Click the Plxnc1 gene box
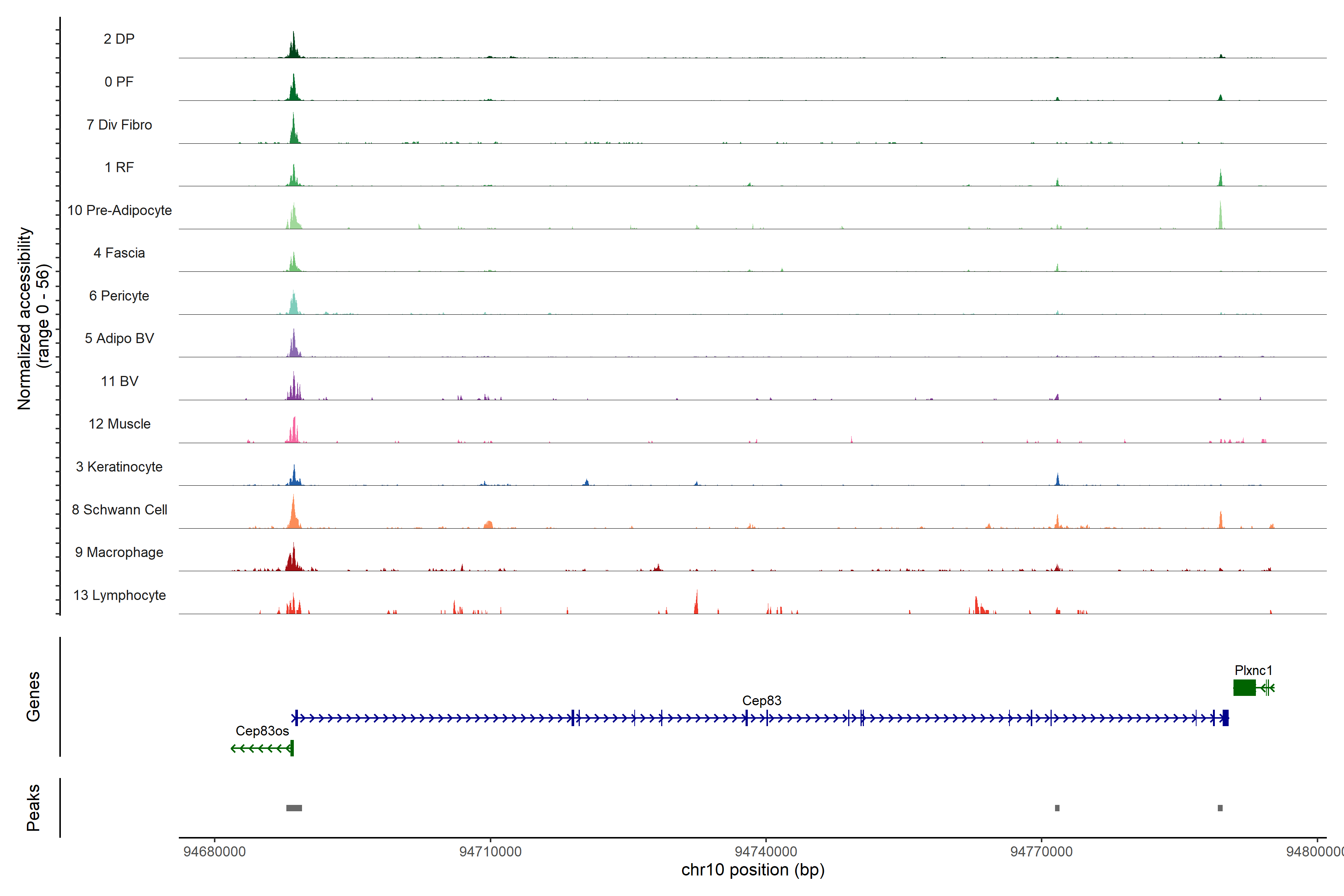 pos(1244,687)
